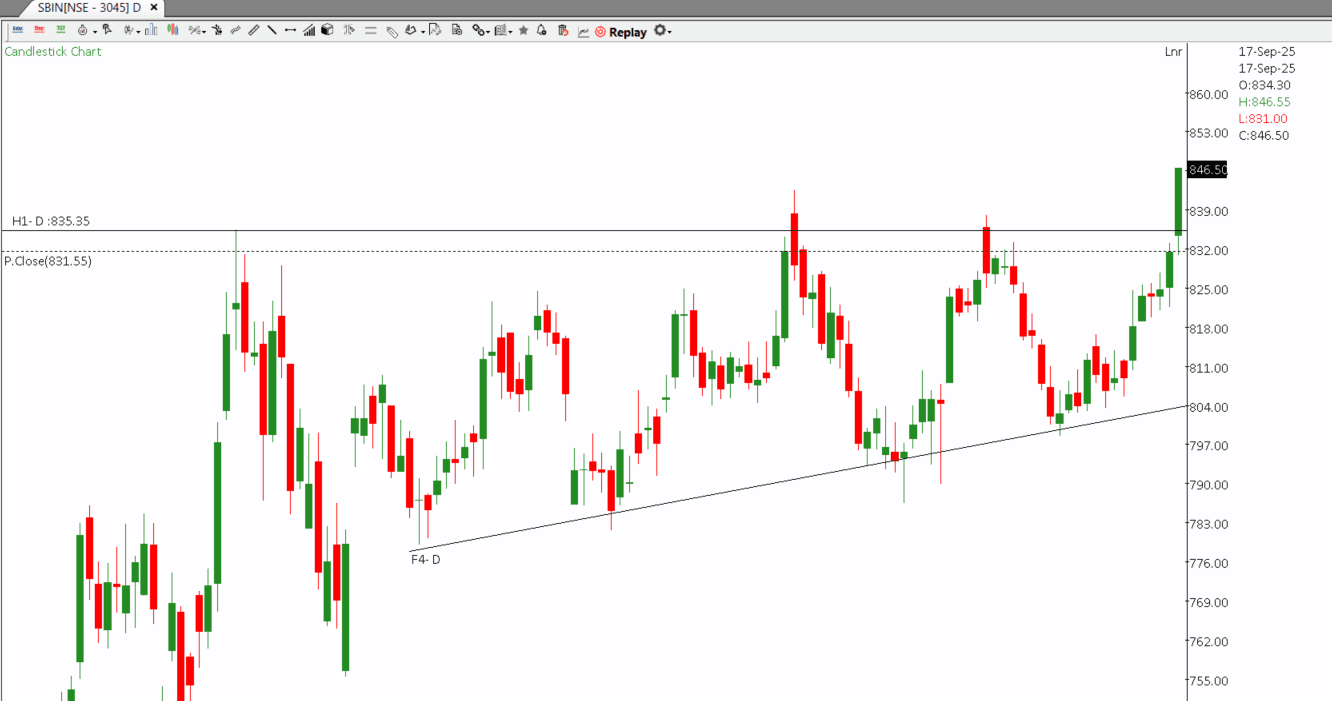Start the Replay mode button
The height and width of the screenshot is (701, 1332).
(x=620, y=32)
